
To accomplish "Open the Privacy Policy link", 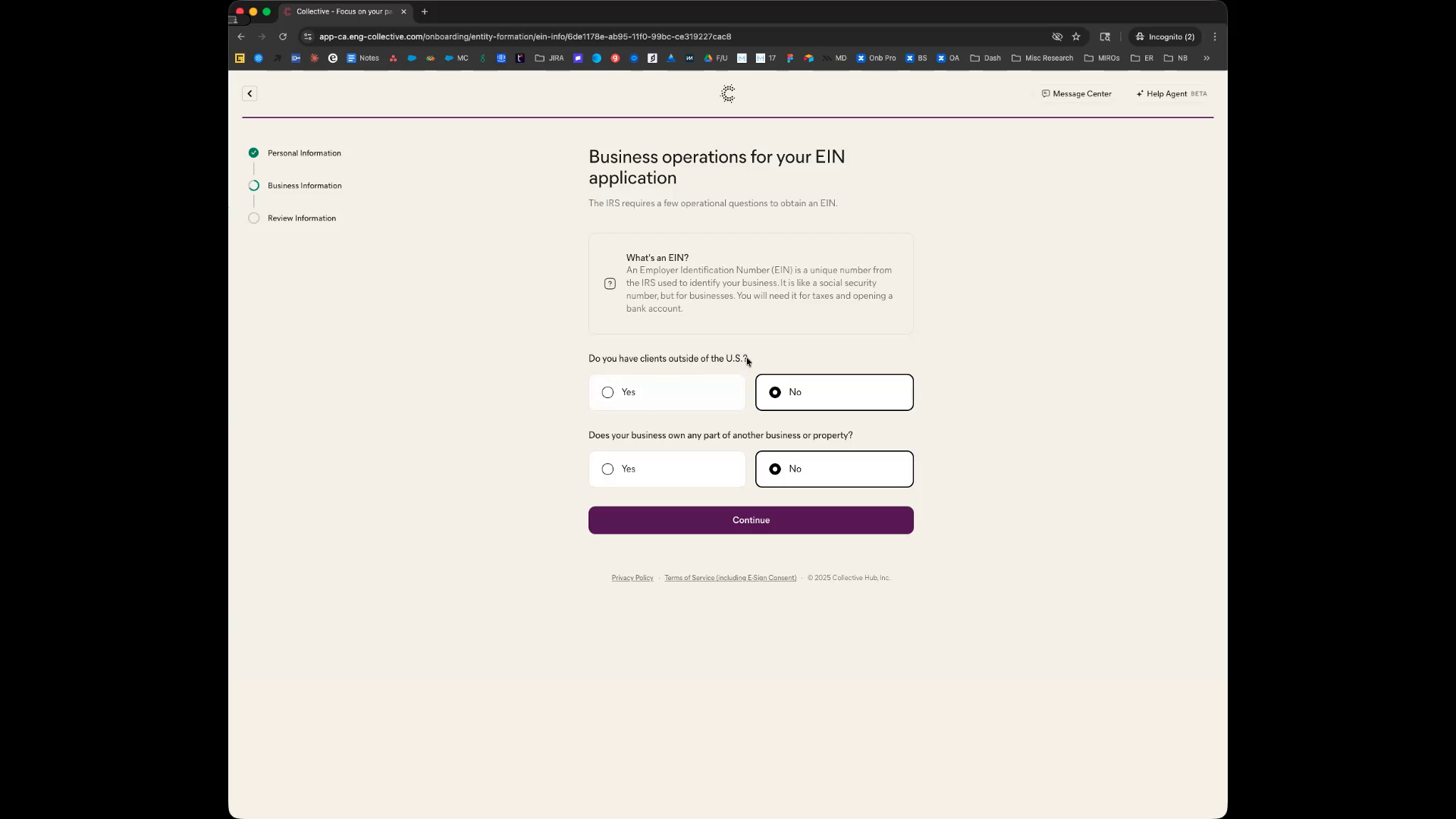I will pos(632,578).
